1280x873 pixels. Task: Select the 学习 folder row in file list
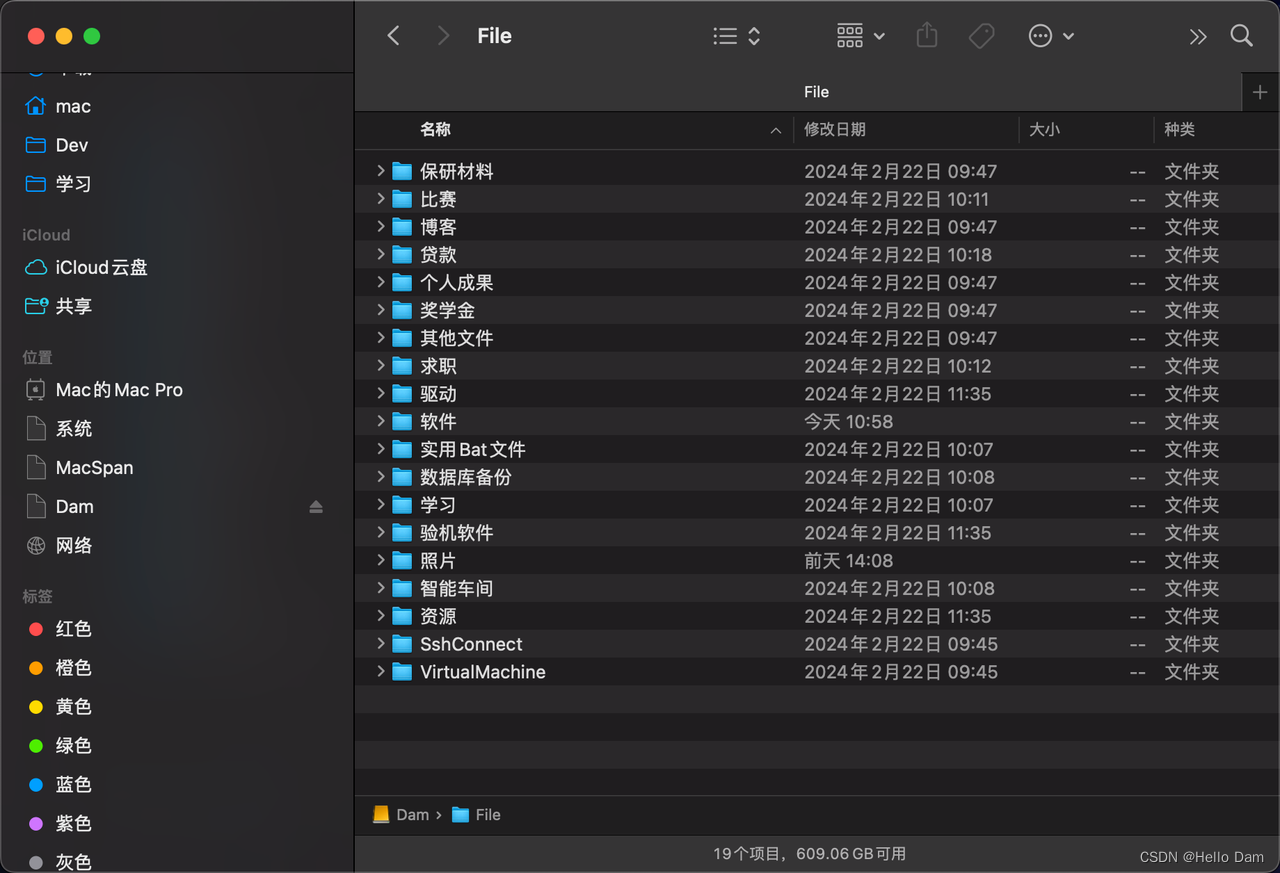pos(817,505)
